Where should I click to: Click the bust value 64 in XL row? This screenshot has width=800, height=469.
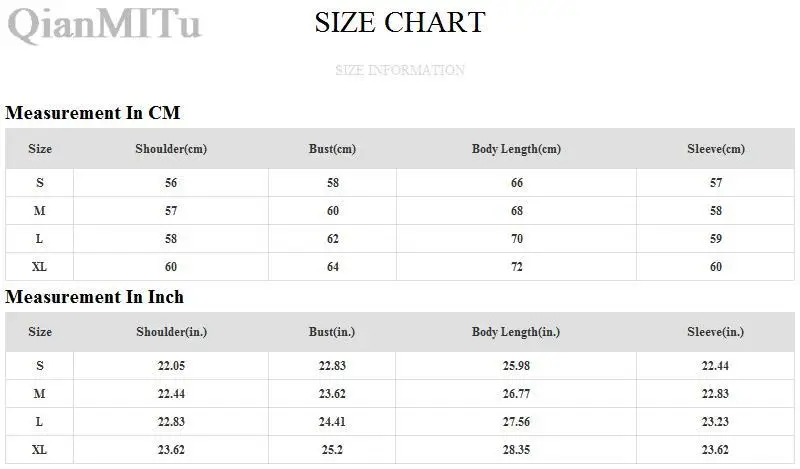(x=333, y=267)
